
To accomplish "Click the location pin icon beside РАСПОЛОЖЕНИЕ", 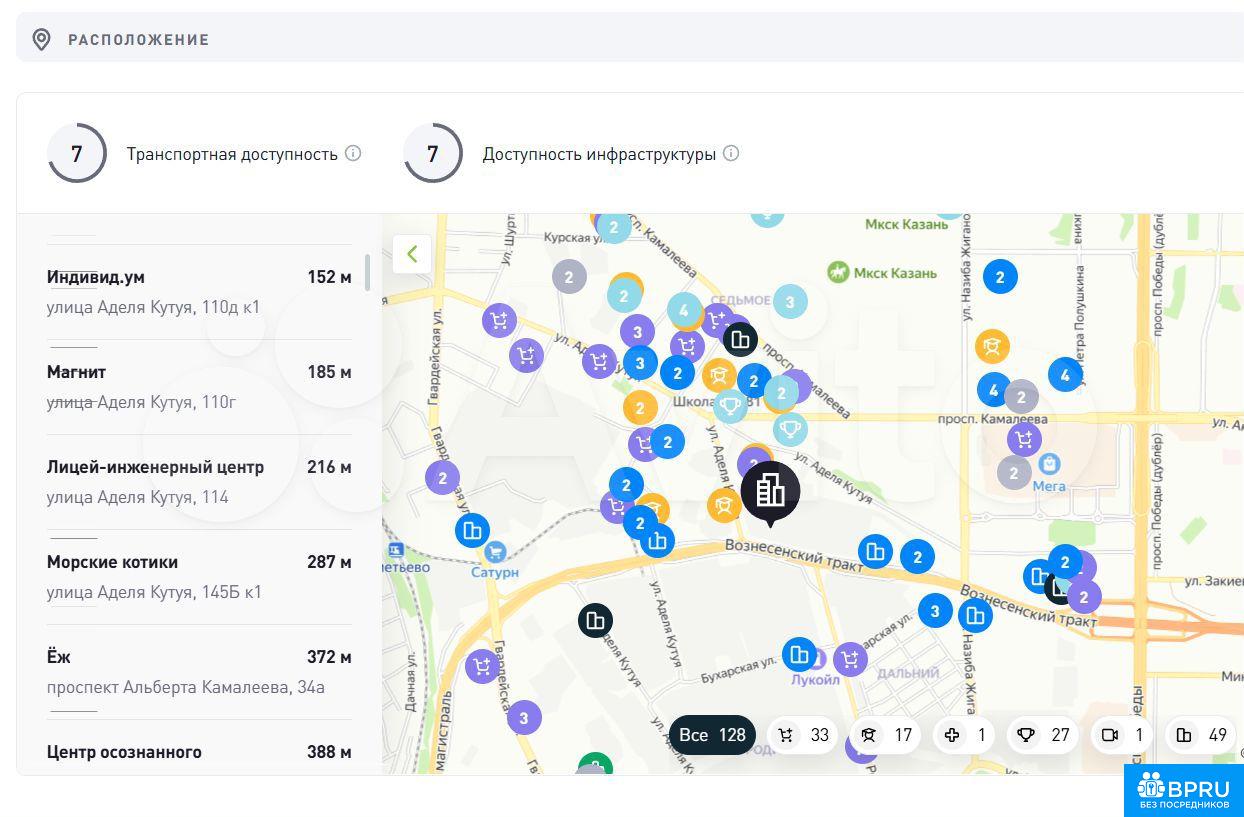I will coord(41,40).
